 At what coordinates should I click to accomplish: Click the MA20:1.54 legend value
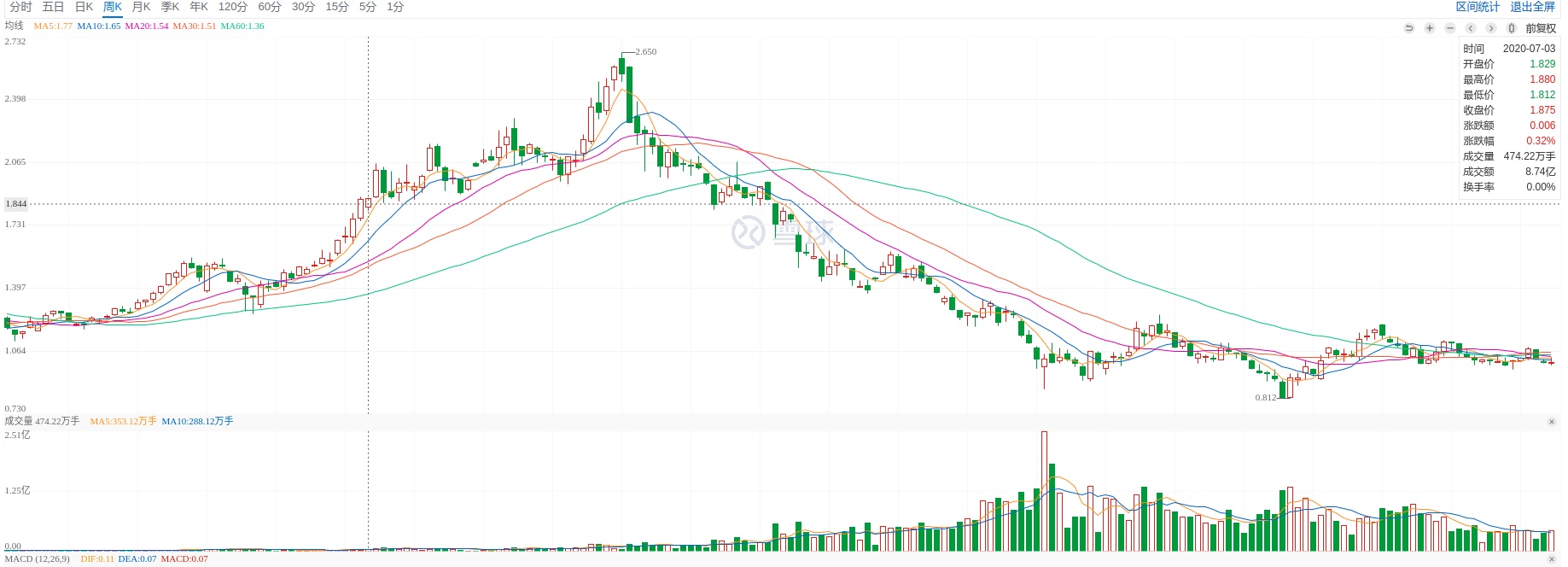pyautogui.click(x=147, y=26)
